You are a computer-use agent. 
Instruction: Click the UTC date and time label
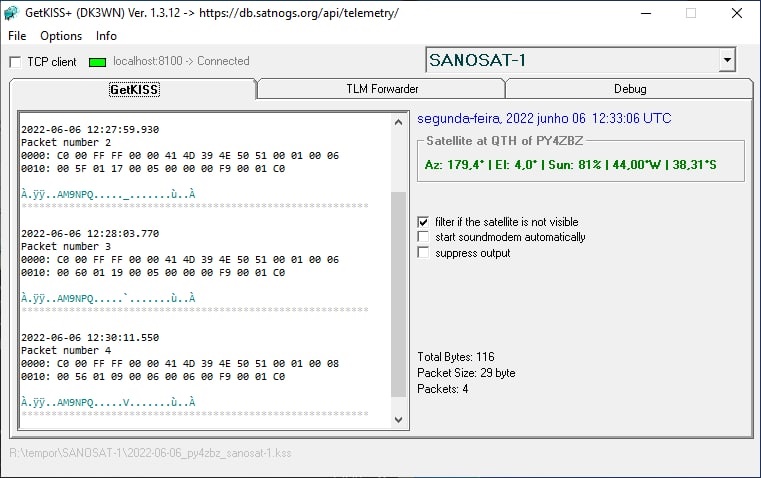pyautogui.click(x=544, y=118)
